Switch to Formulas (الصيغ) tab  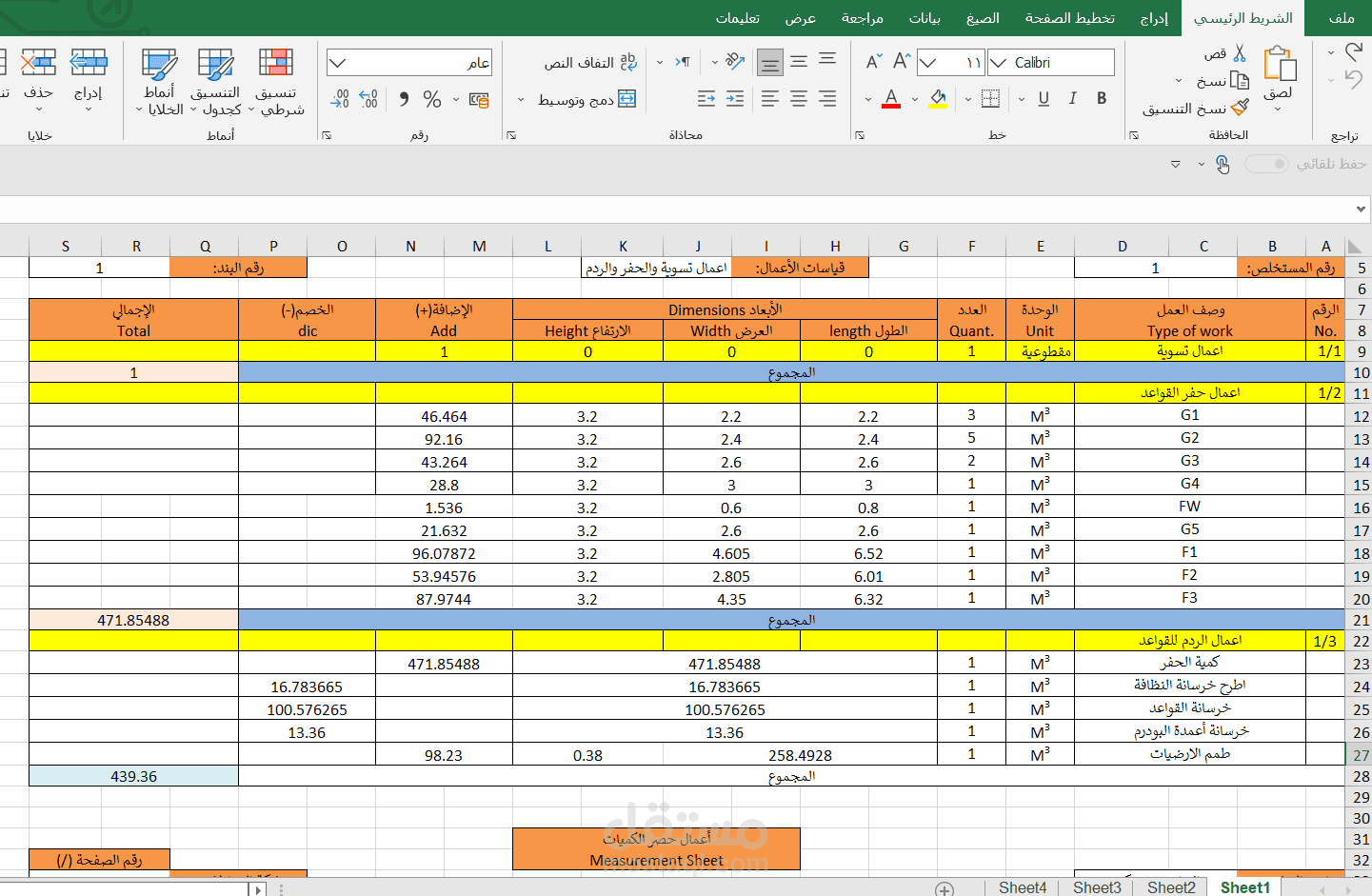pos(983,18)
